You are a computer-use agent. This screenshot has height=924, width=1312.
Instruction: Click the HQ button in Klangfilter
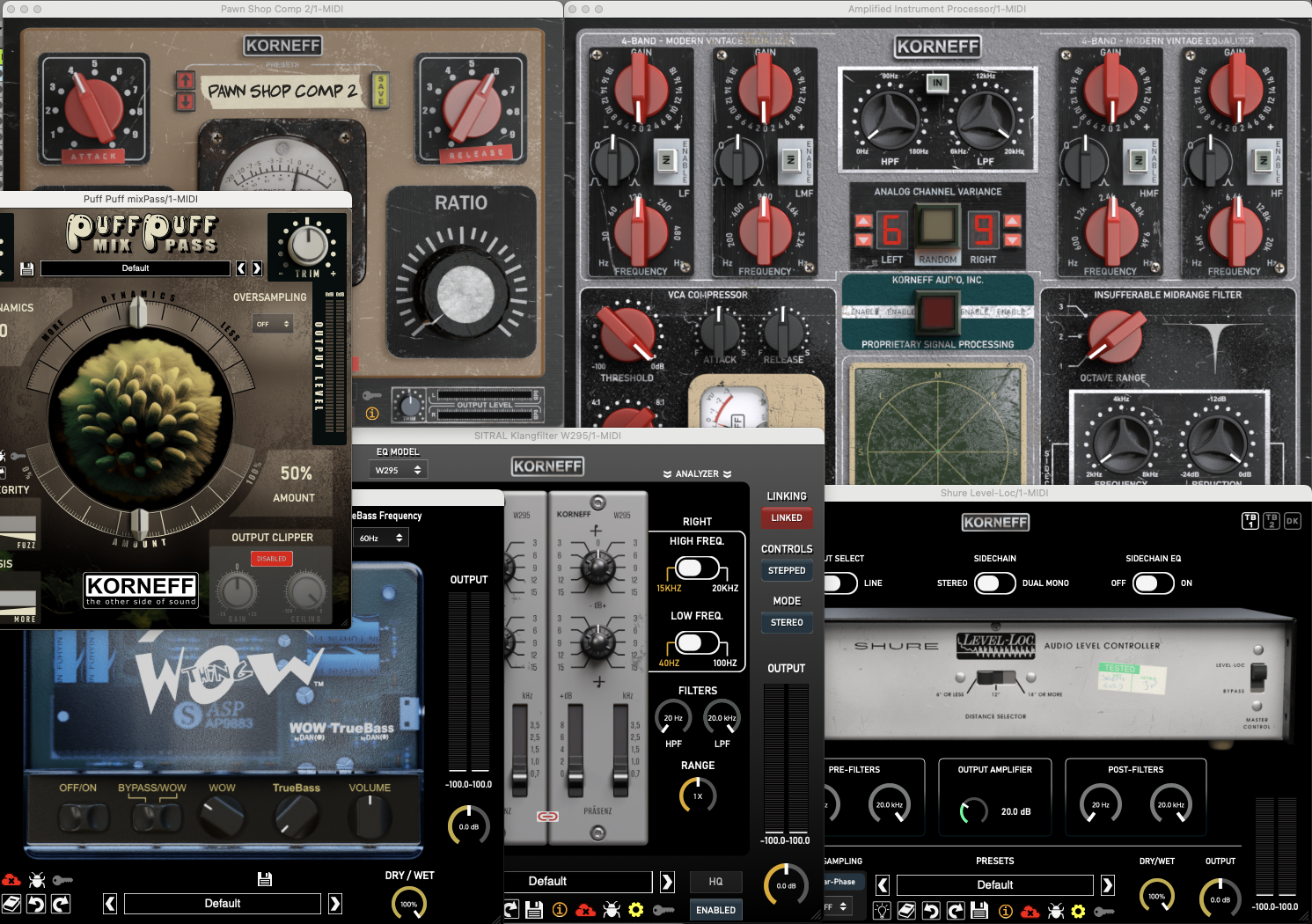tap(716, 882)
